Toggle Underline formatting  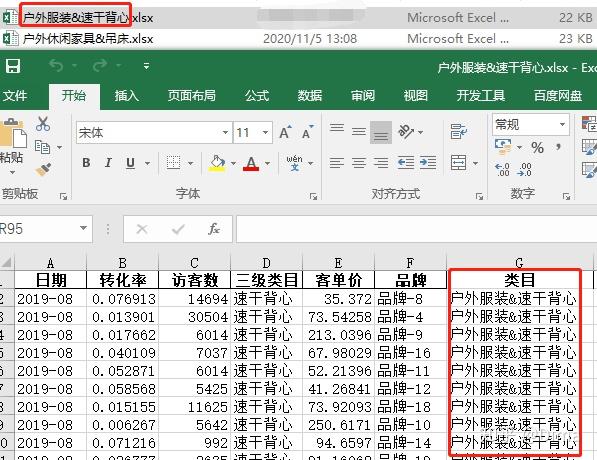click(130, 163)
